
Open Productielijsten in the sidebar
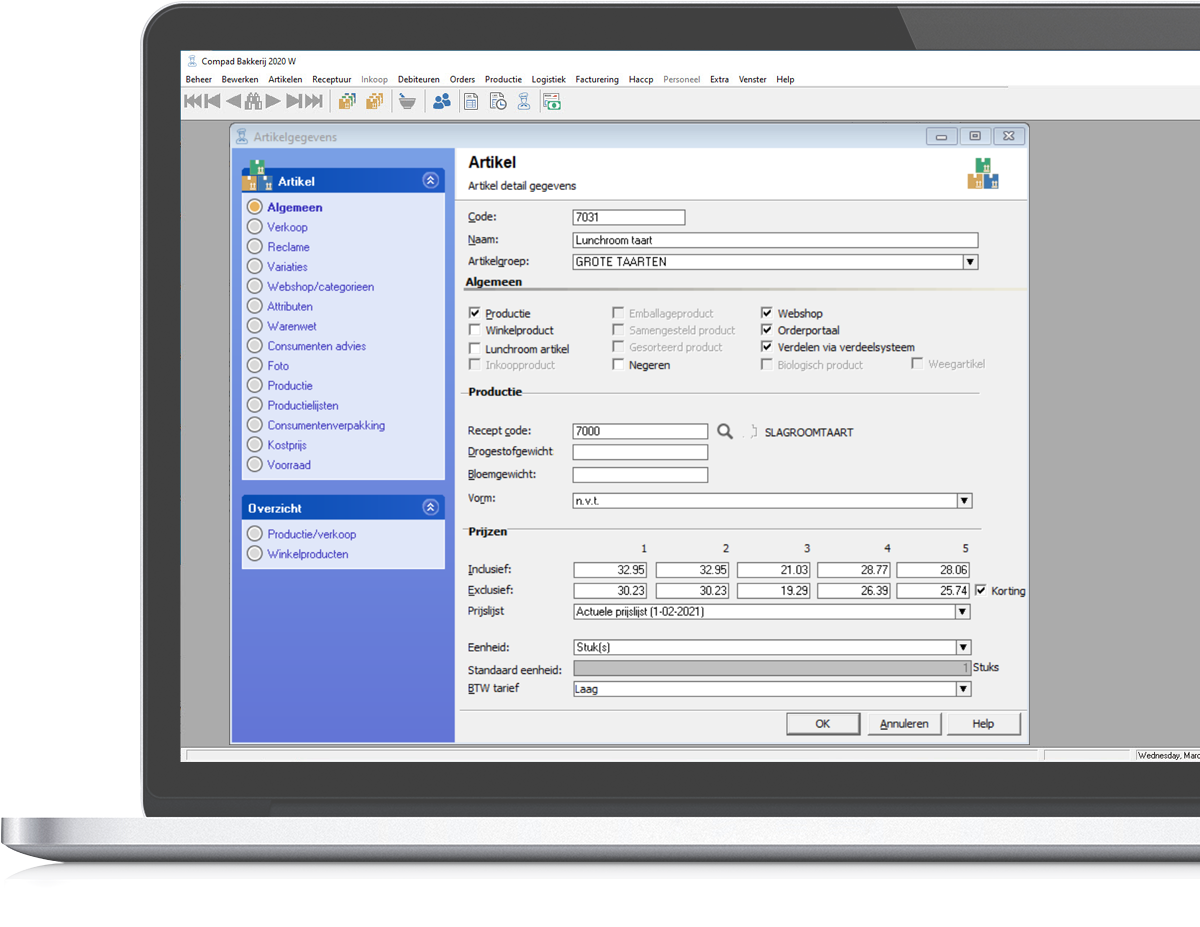point(302,406)
